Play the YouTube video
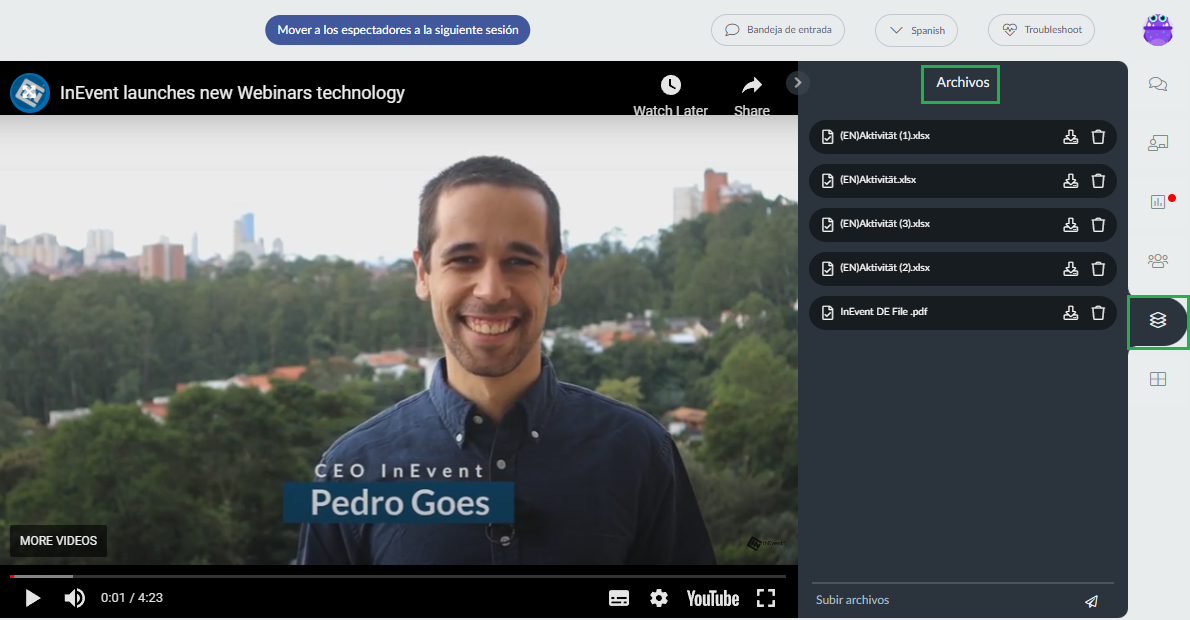This screenshot has width=1190, height=620. (33, 598)
